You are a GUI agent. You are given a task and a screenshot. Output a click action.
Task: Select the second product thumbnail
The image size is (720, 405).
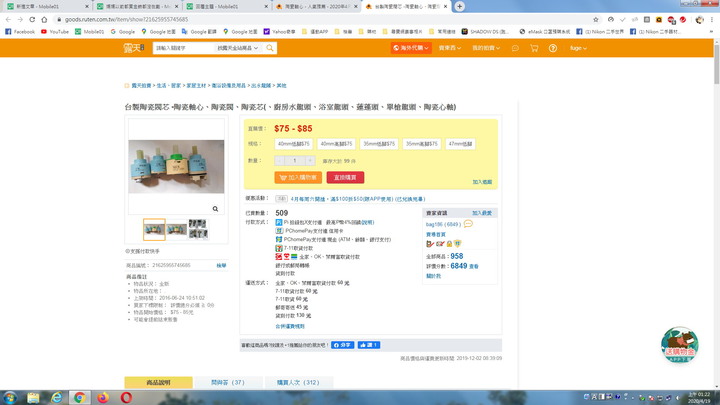[x=176, y=230]
